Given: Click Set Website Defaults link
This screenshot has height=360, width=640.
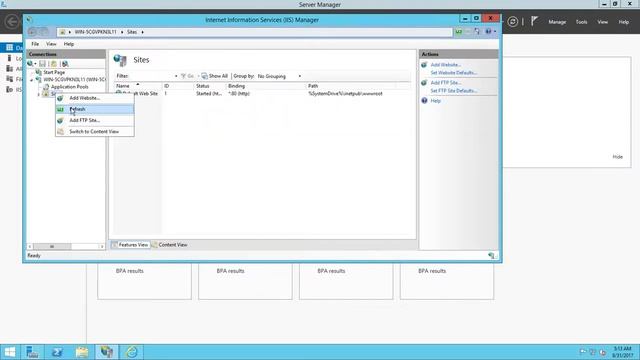Looking at the screenshot, I should click(453, 73).
